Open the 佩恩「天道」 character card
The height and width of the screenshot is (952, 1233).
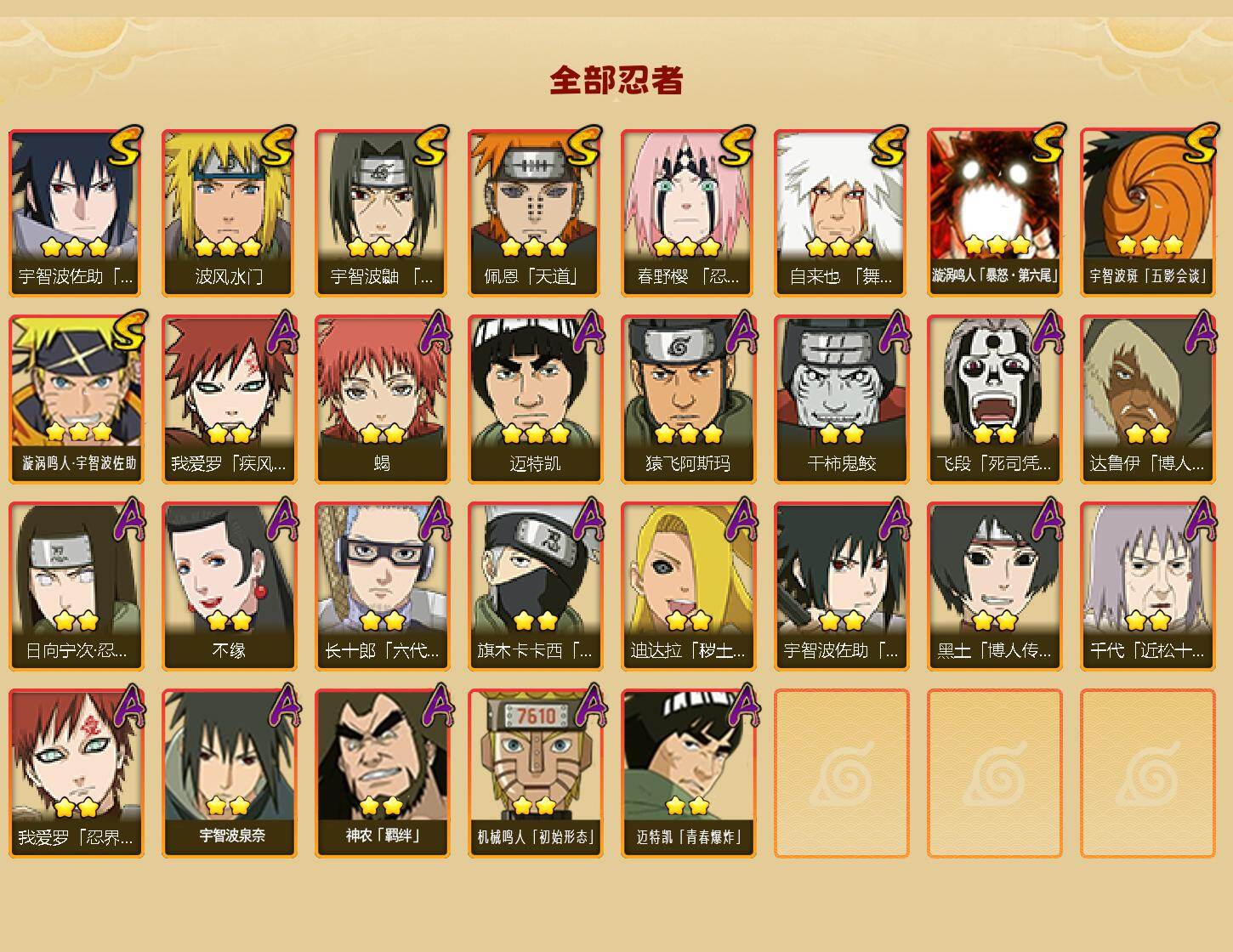(x=535, y=212)
